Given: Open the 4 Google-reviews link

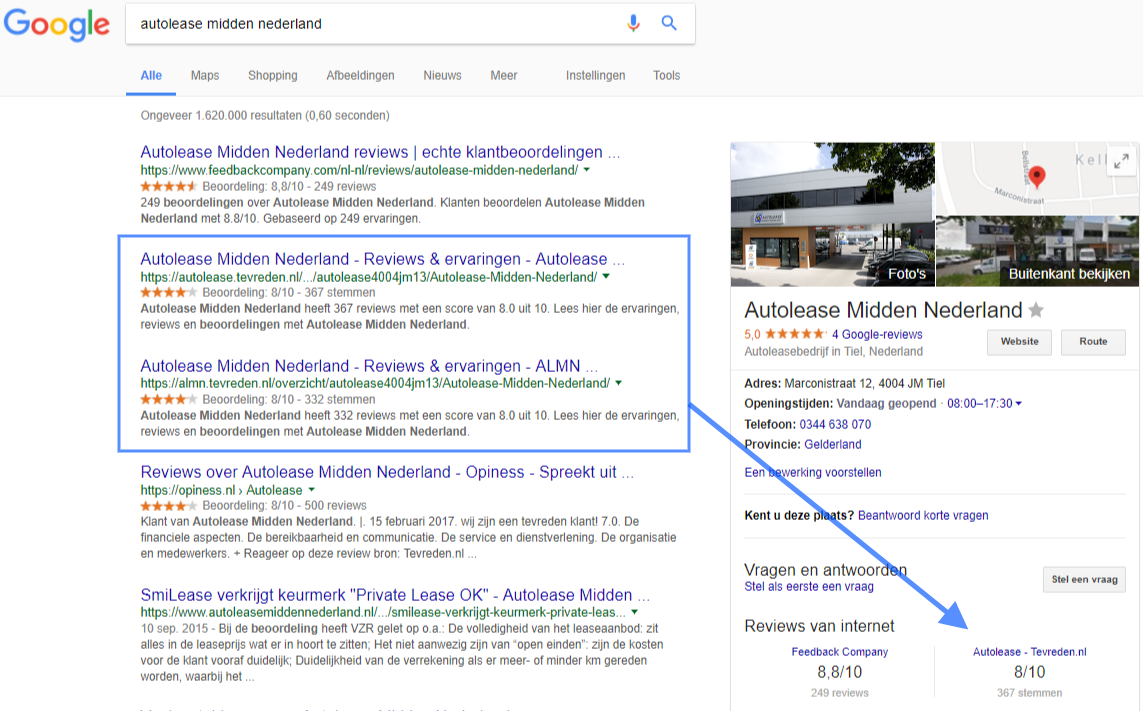Looking at the screenshot, I should pyautogui.click(x=877, y=334).
